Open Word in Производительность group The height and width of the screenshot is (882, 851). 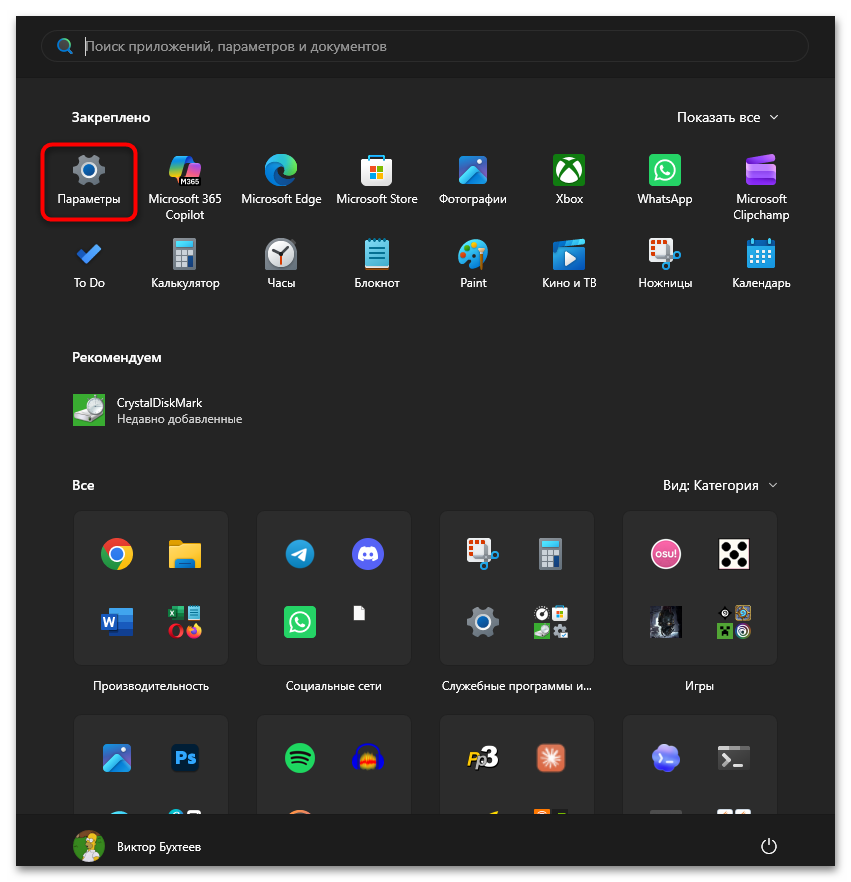point(117,622)
